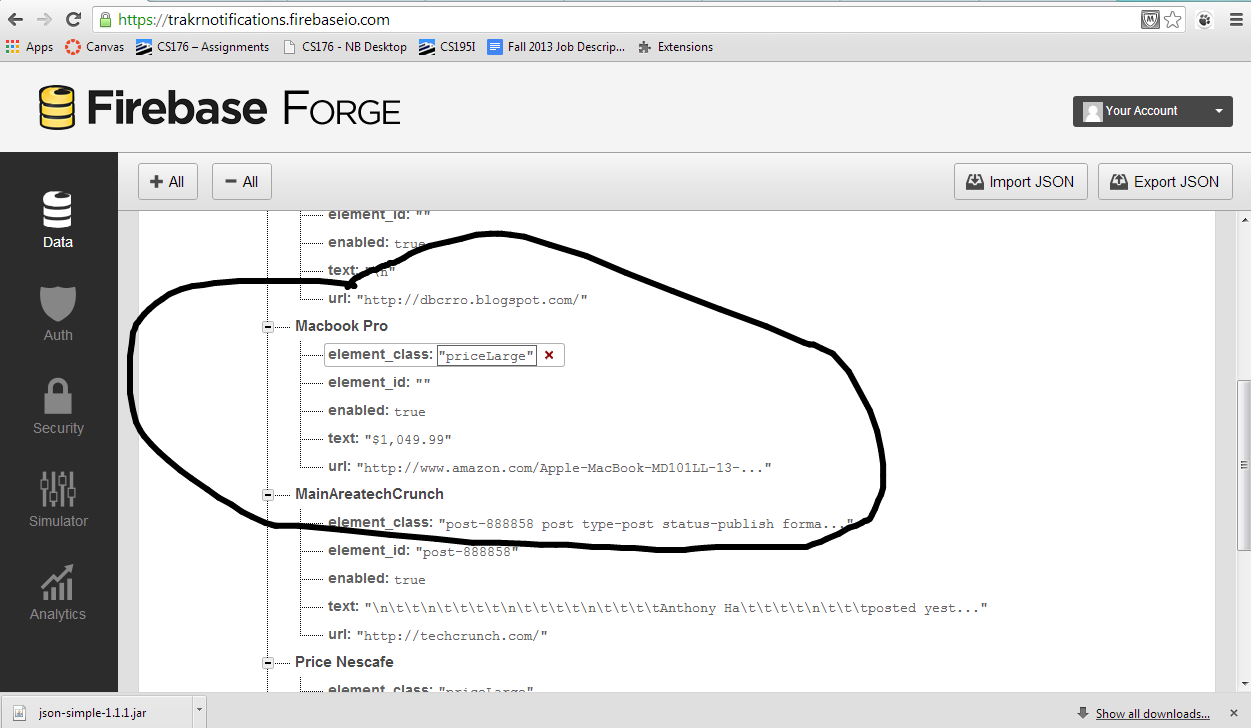The image size is (1251, 728).
Task: Click the Firebase Forge logo
Action: point(220,108)
